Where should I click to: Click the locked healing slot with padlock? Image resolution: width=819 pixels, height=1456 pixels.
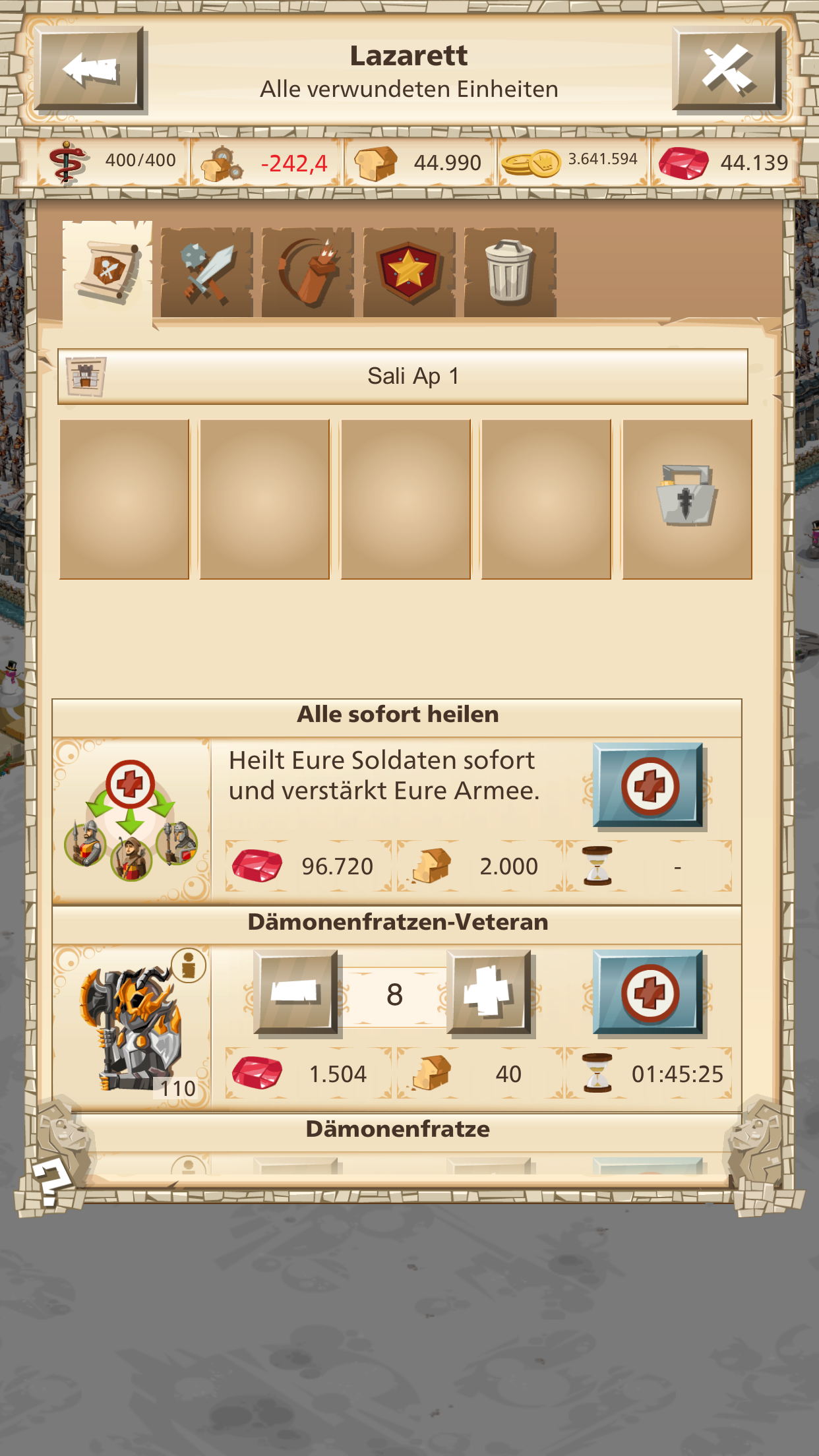coord(687,499)
